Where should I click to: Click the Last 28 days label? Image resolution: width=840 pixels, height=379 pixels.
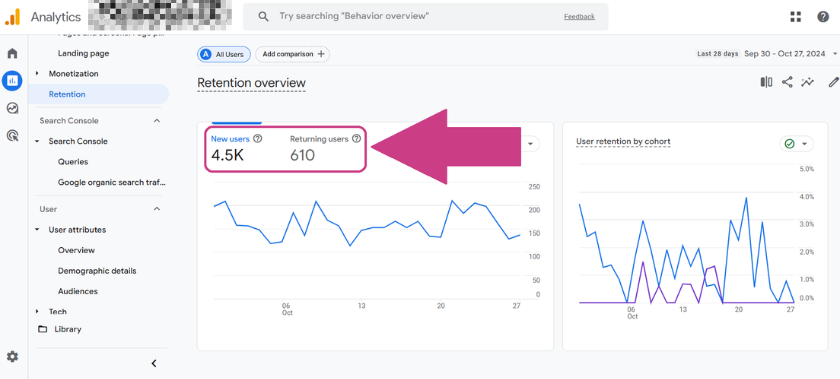coord(717,54)
